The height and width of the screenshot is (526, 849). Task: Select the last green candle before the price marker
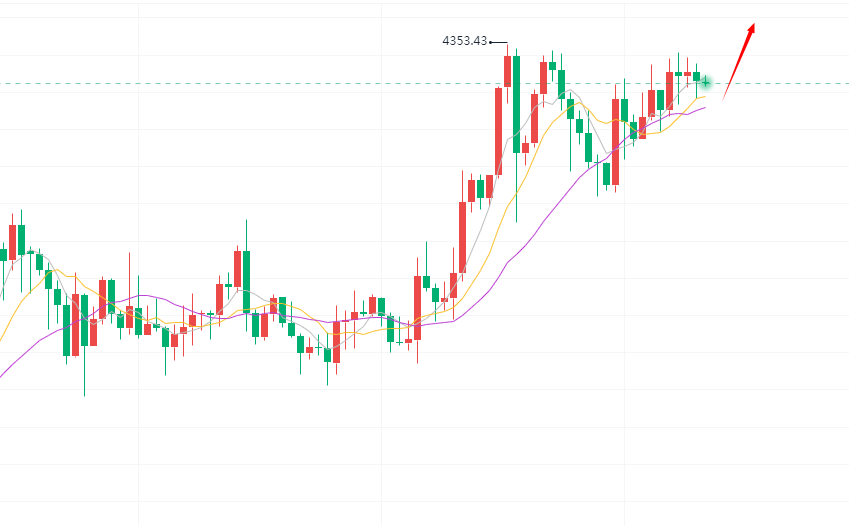pos(697,76)
